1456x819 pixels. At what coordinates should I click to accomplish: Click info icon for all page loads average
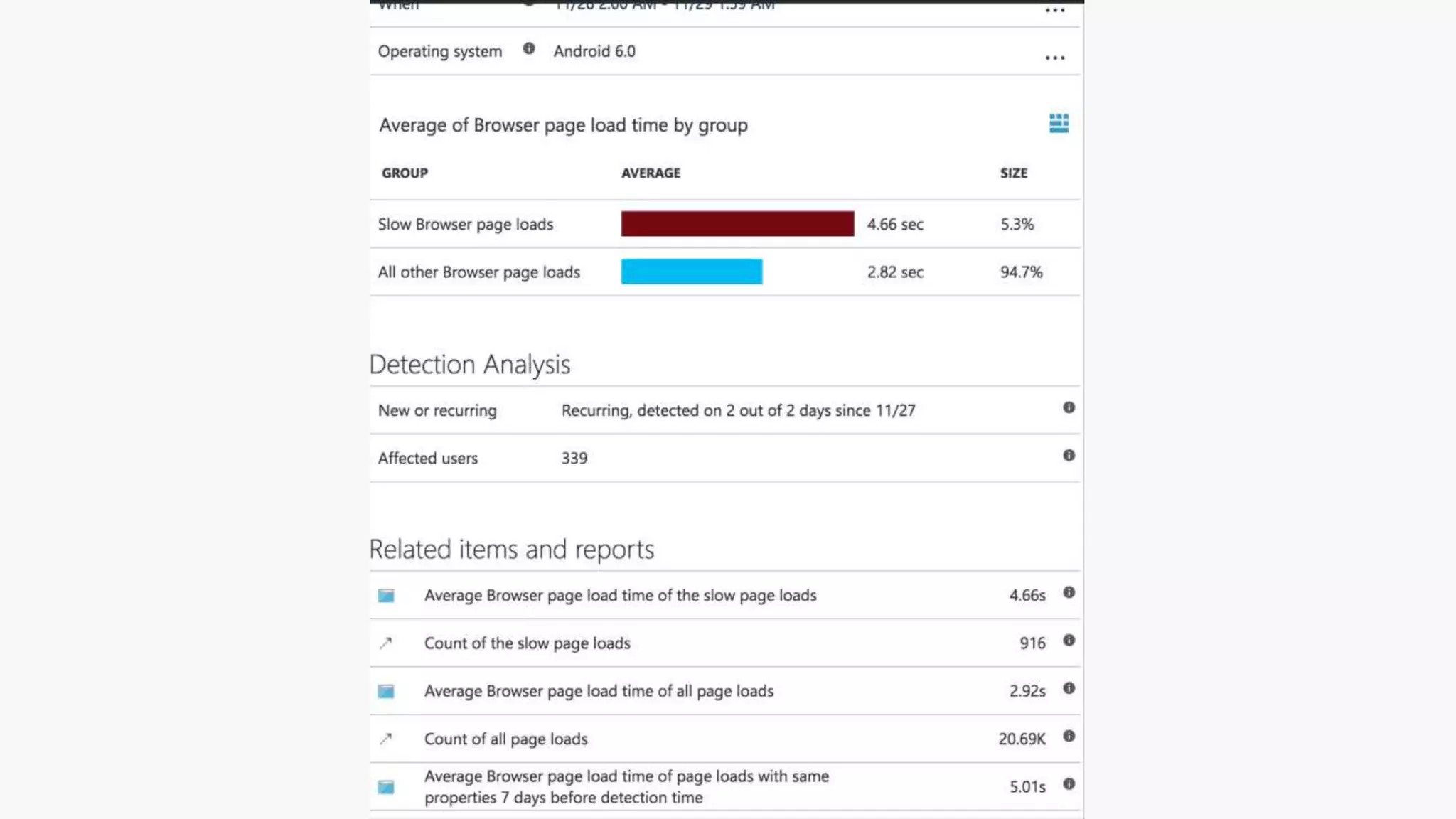(x=1069, y=688)
